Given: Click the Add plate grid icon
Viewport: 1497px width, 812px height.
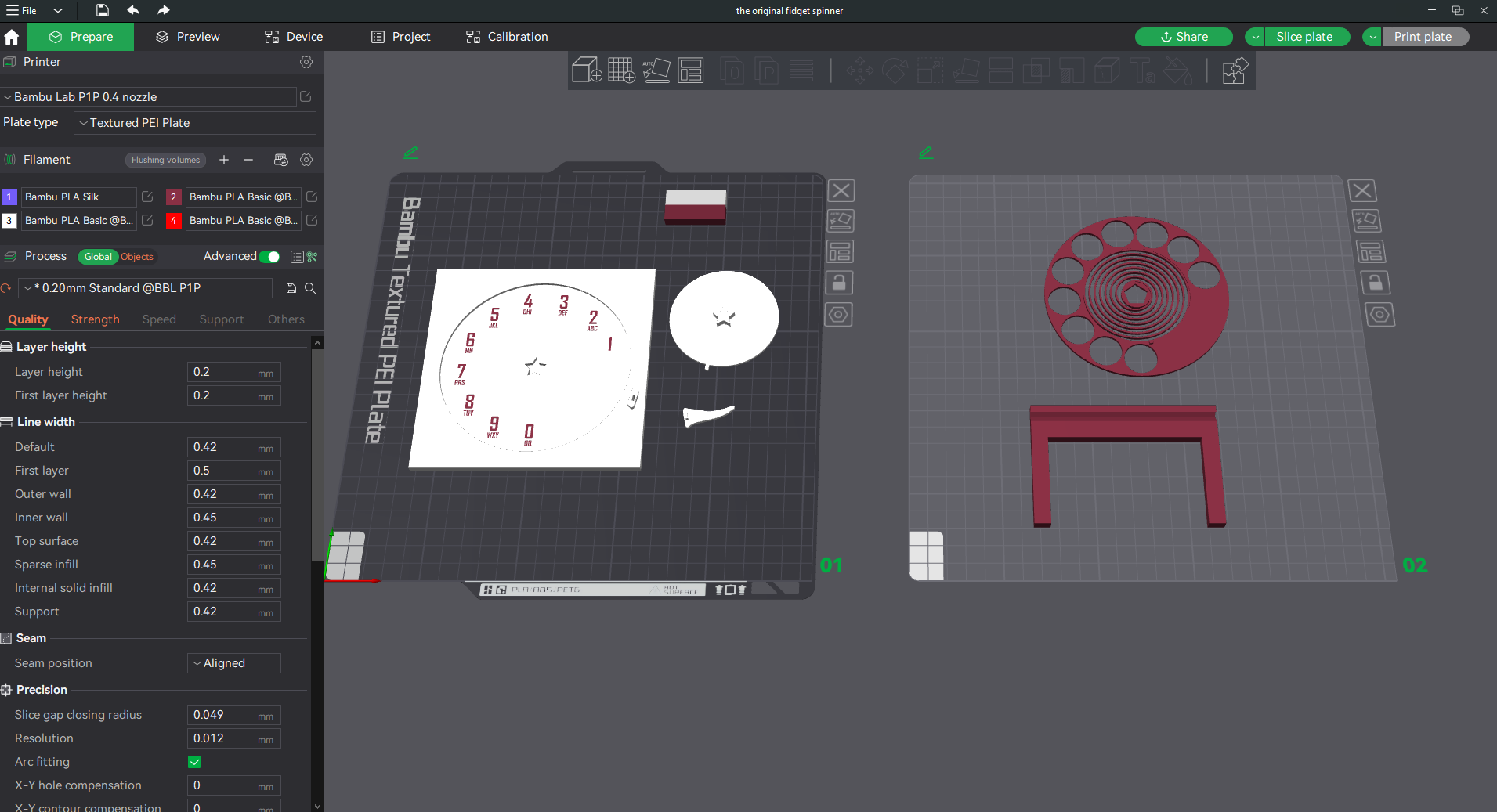Looking at the screenshot, I should click(621, 70).
